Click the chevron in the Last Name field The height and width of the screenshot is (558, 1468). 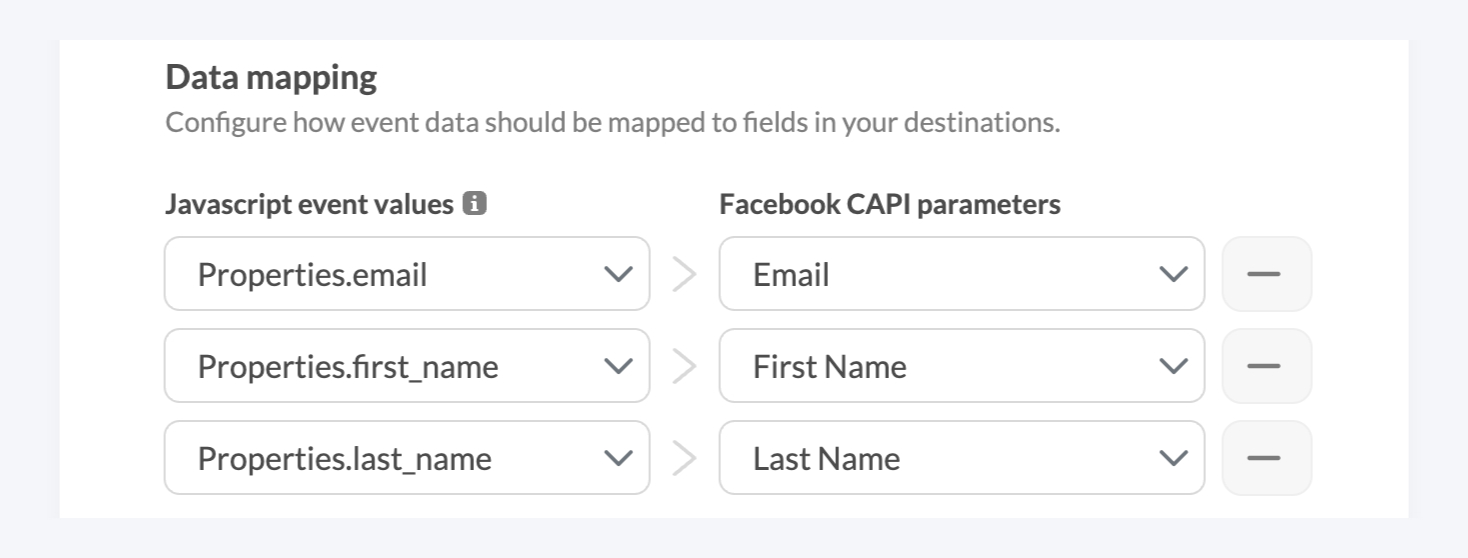click(1172, 459)
